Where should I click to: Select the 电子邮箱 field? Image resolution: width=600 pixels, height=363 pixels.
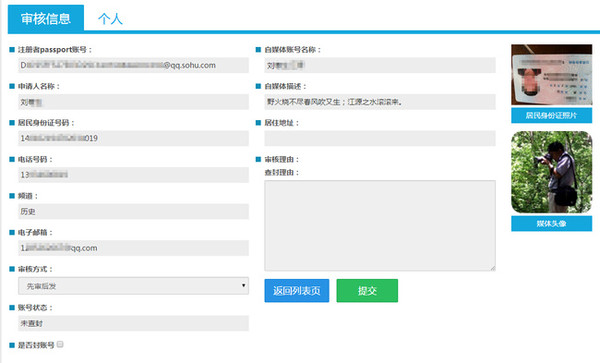click(133, 248)
